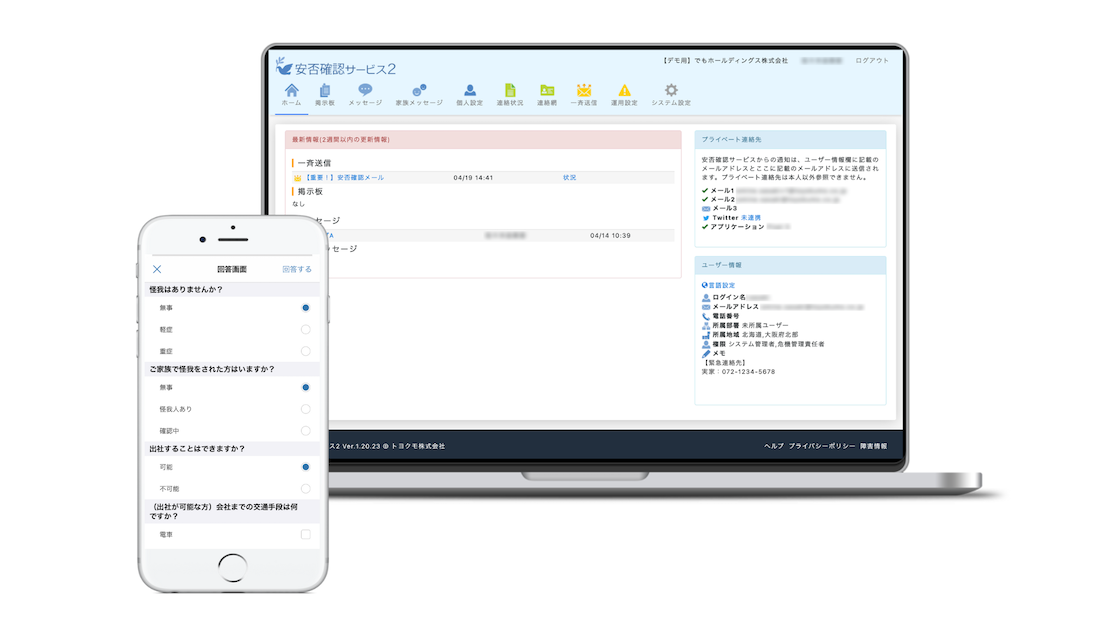Click the ユーザー情報 panel header

click(790, 265)
